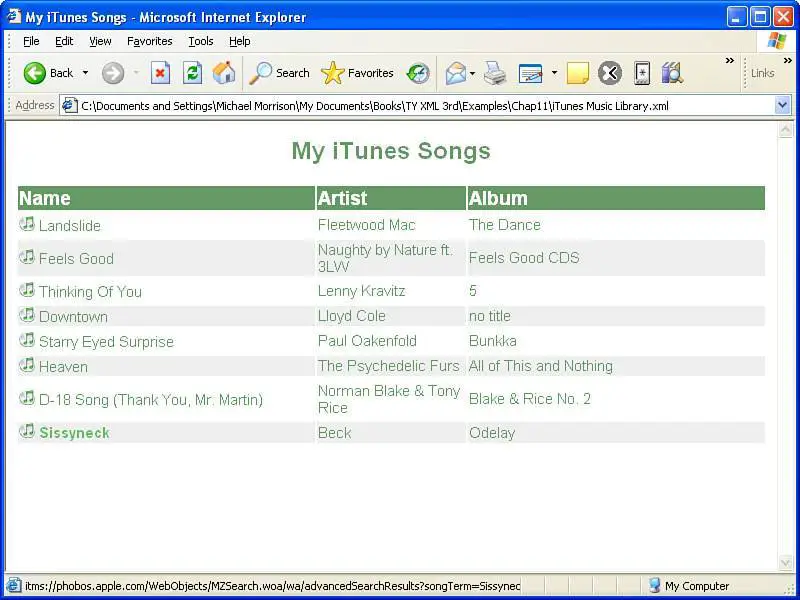This screenshot has width=800, height=600.
Task: Click the page icon in the address bar
Action: 69,106
